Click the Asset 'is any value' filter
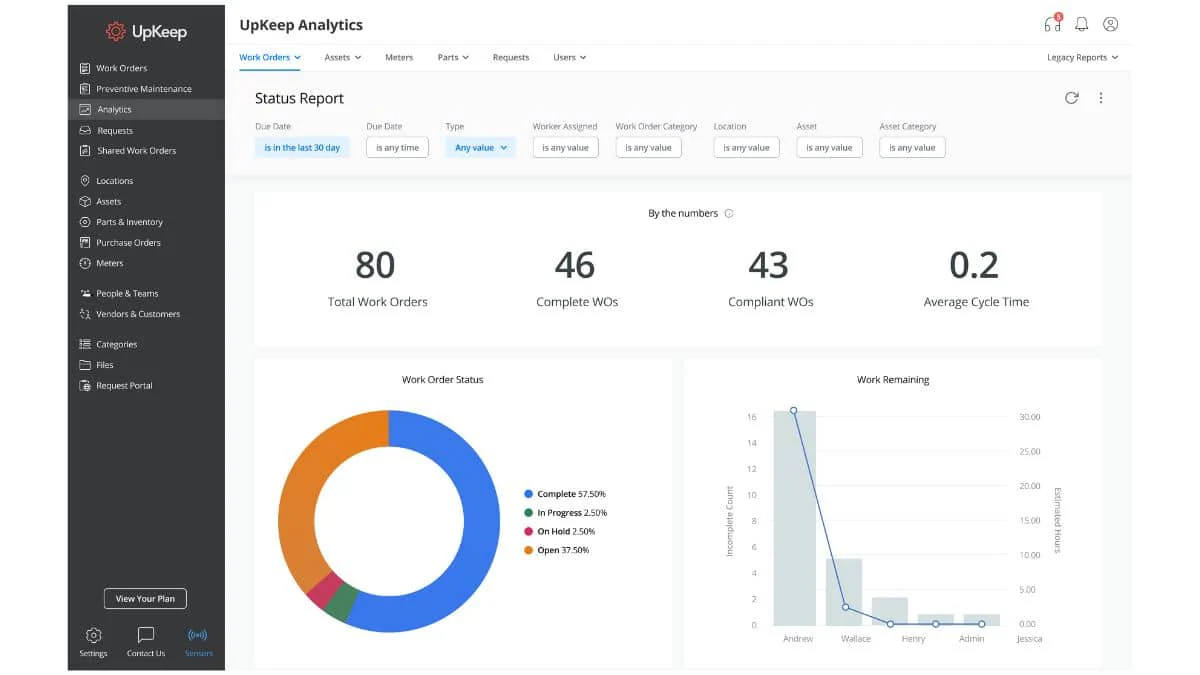This screenshot has height=675, width=1200. tap(830, 147)
